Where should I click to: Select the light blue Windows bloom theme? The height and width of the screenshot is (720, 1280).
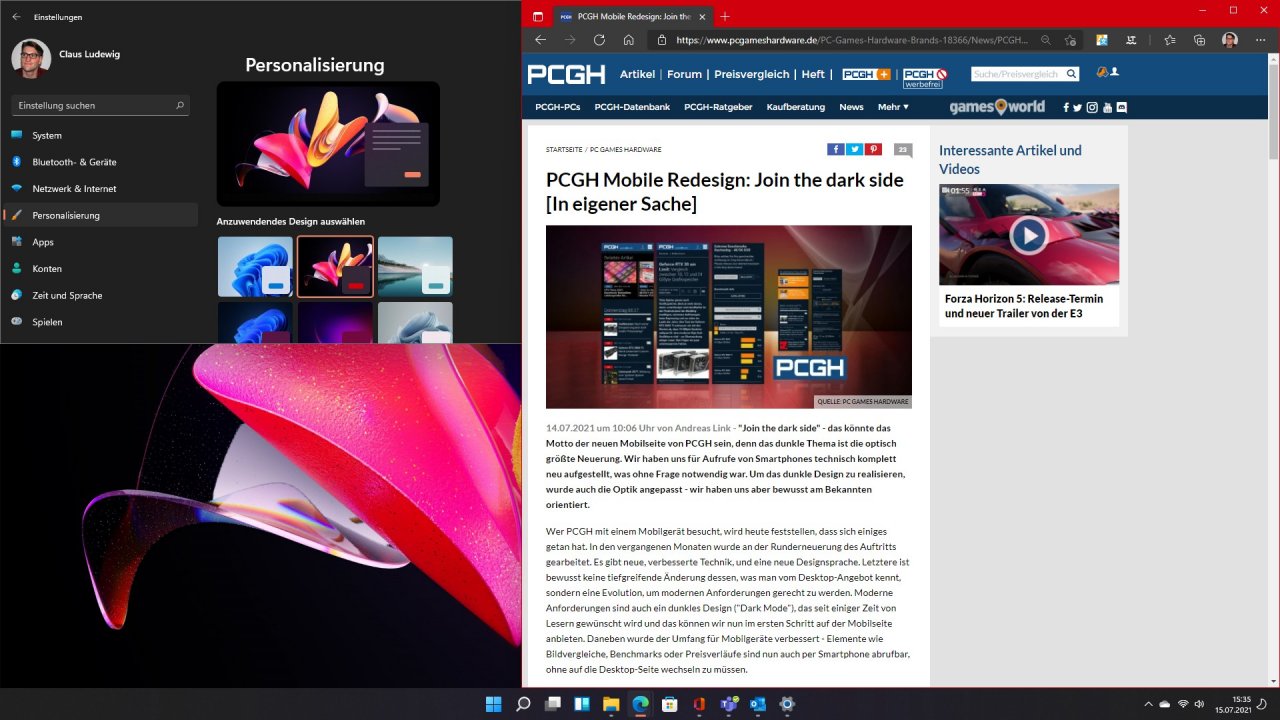(255, 266)
